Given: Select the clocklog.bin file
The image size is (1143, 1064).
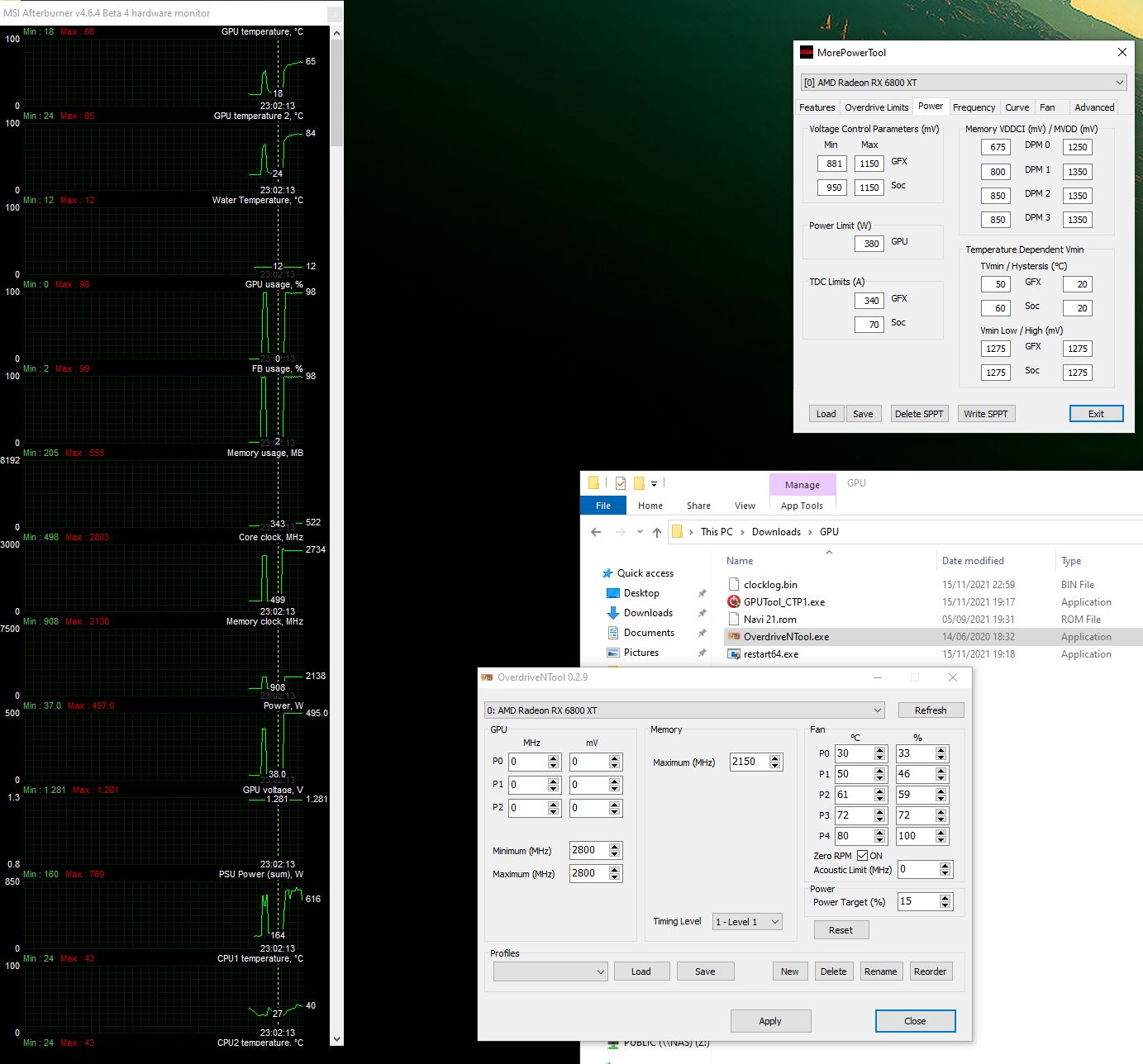Looking at the screenshot, I should [769, 584].
